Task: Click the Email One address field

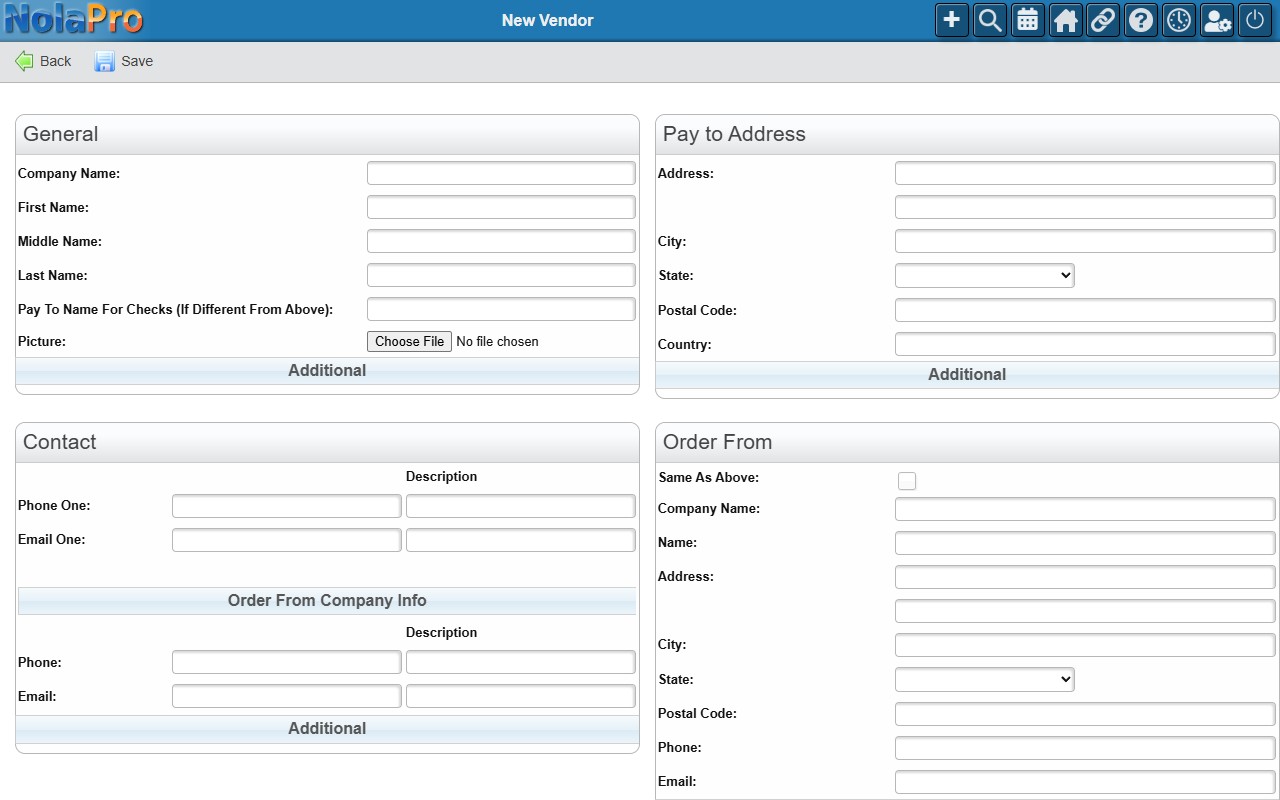Action: point(286,540)
